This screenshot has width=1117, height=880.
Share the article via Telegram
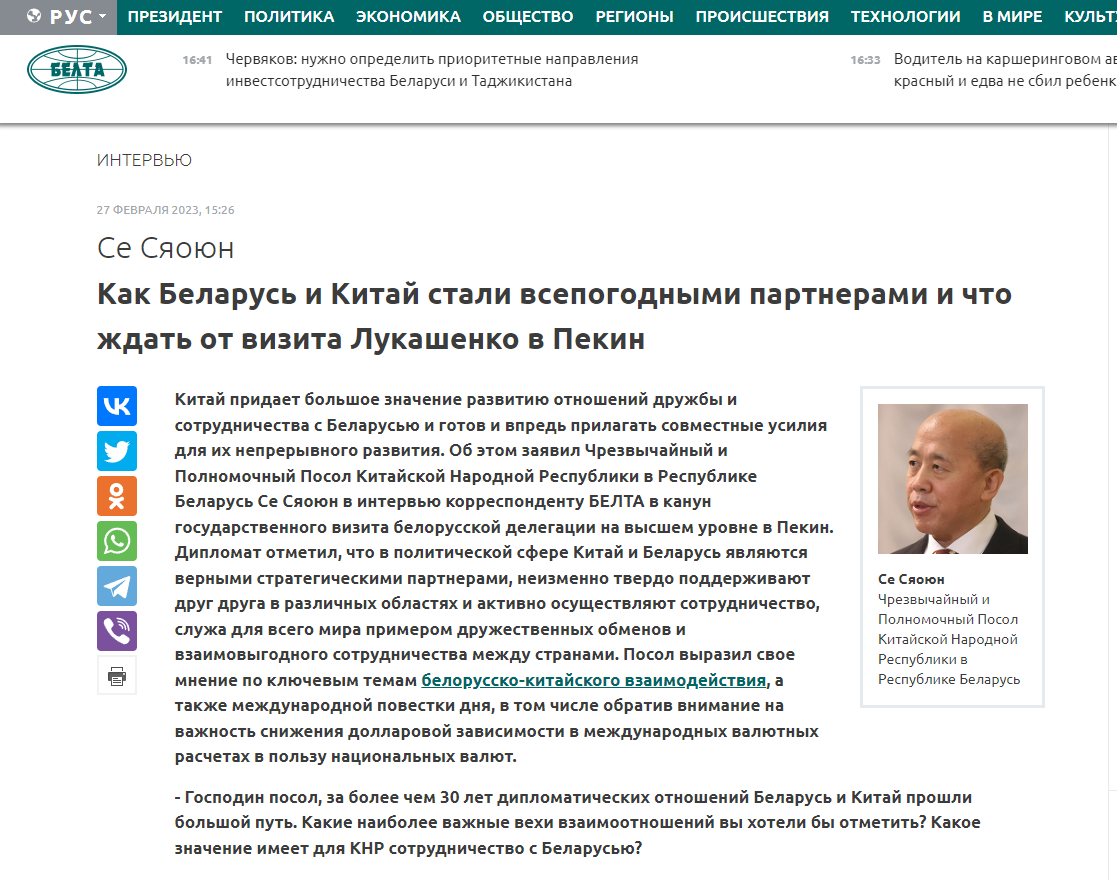pyautogui.click(x=117, y=586)
